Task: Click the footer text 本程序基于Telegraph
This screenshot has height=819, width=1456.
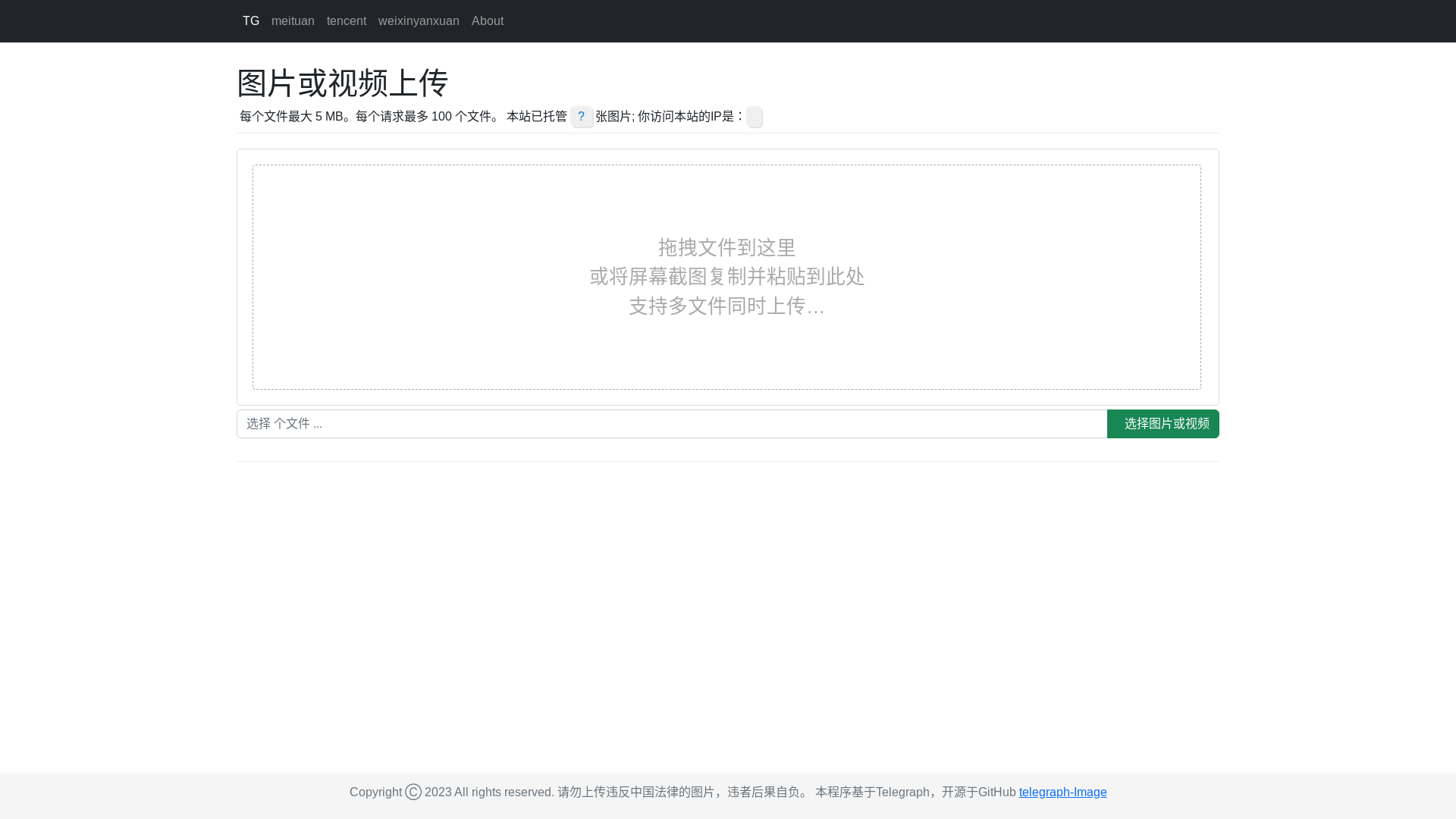Action: point(872,792)
